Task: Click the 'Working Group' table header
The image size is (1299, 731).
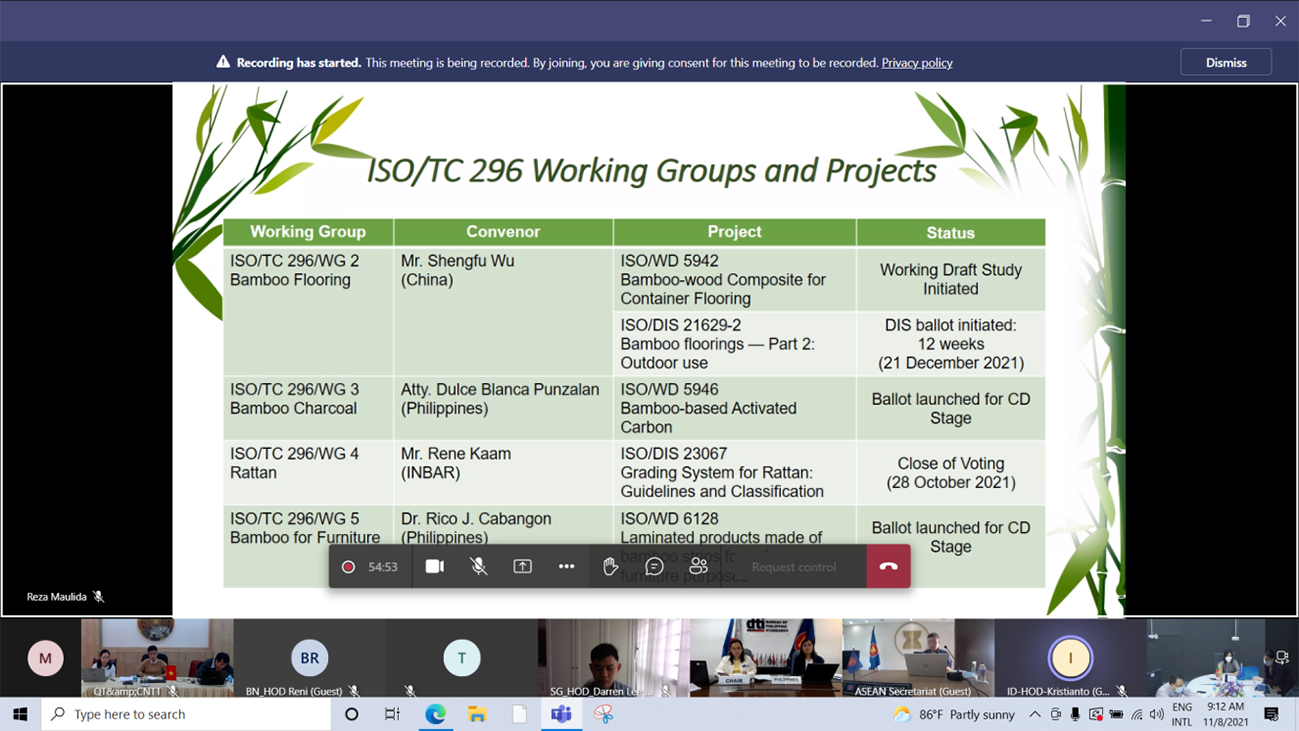Action: [308, 231]
